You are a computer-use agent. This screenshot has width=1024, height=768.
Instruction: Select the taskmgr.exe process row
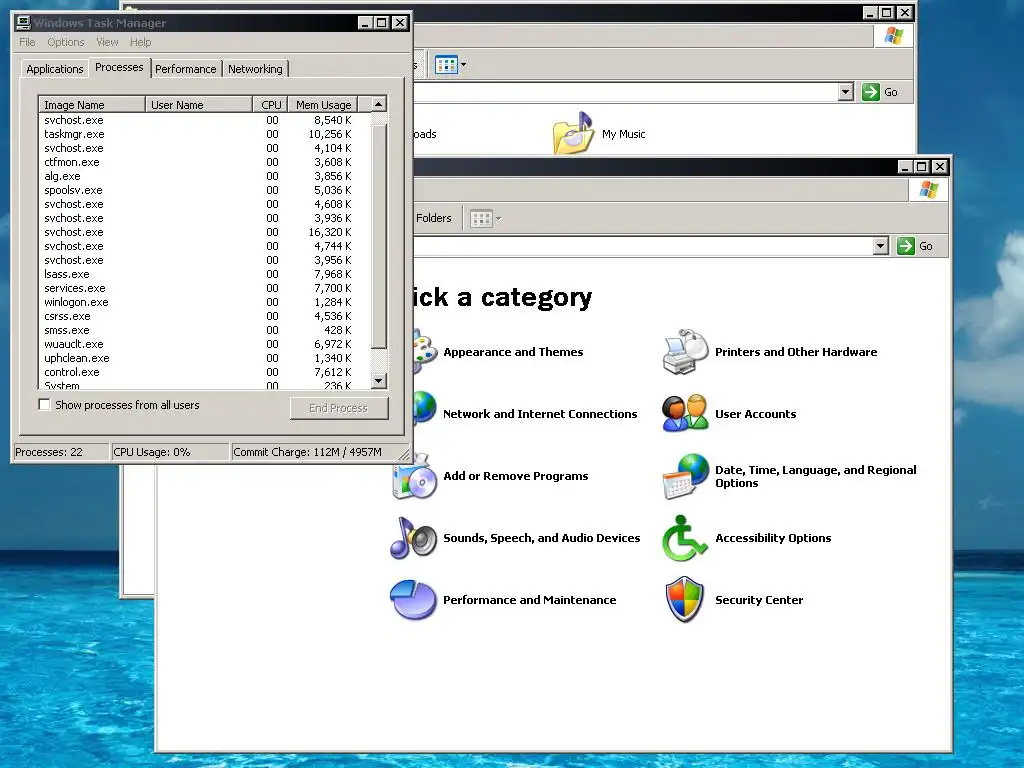[x=204, y=134]
